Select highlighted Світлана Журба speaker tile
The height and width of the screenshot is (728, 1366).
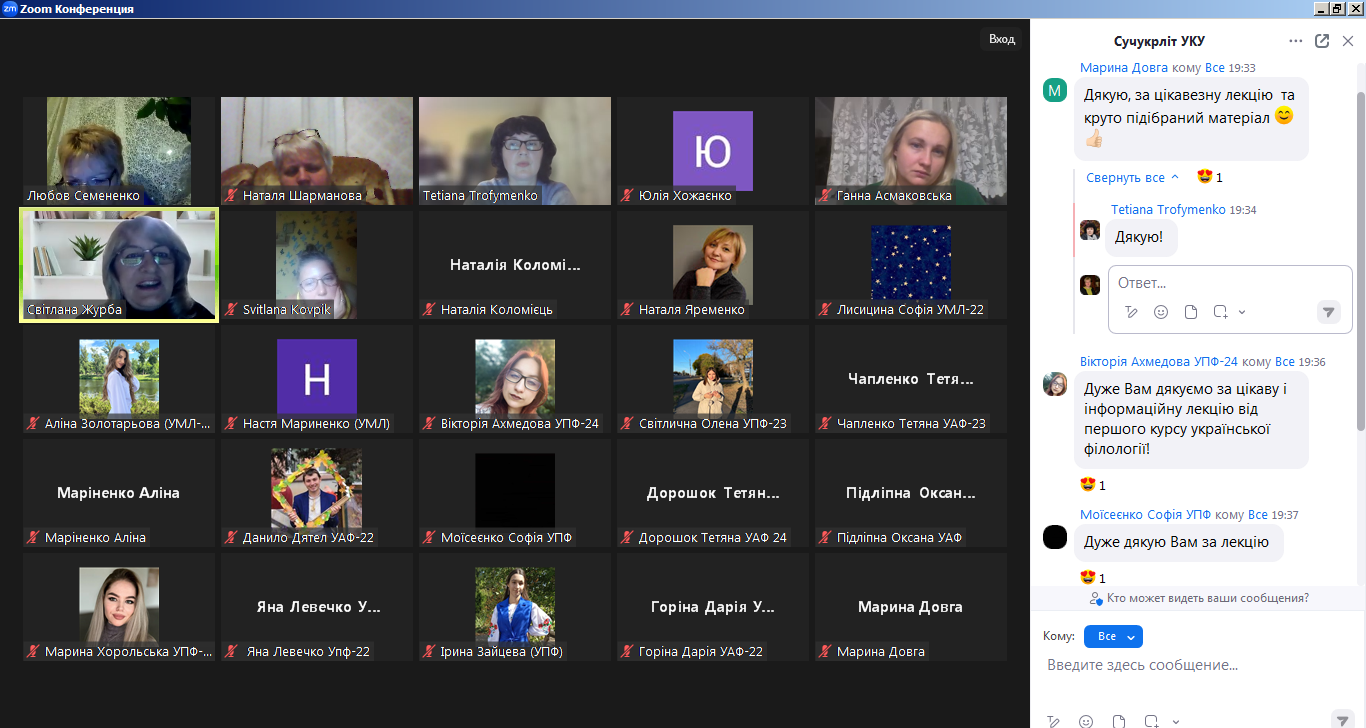tap(119, 265)
